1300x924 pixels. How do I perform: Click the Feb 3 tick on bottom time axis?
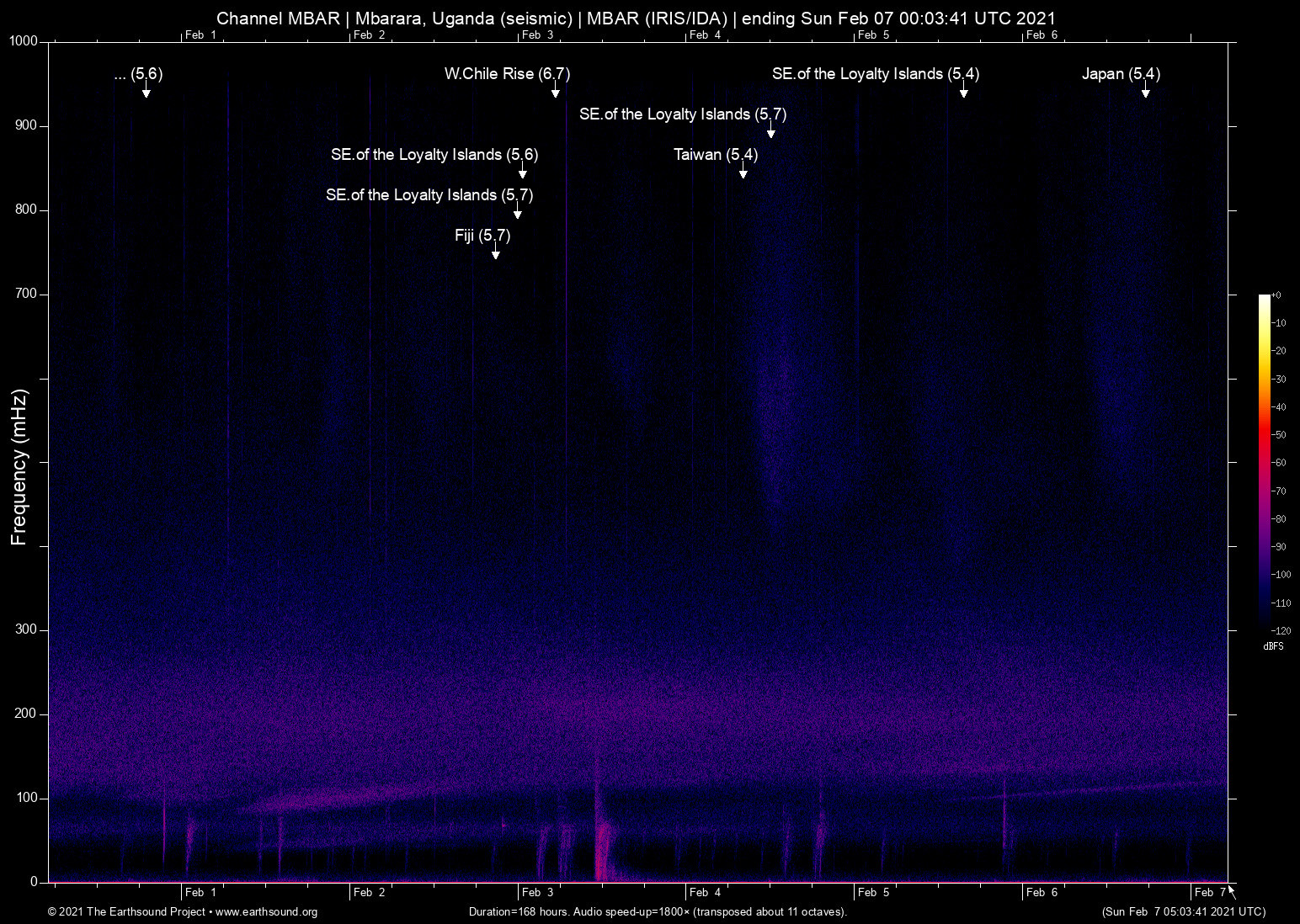click(x=537, y=892)
